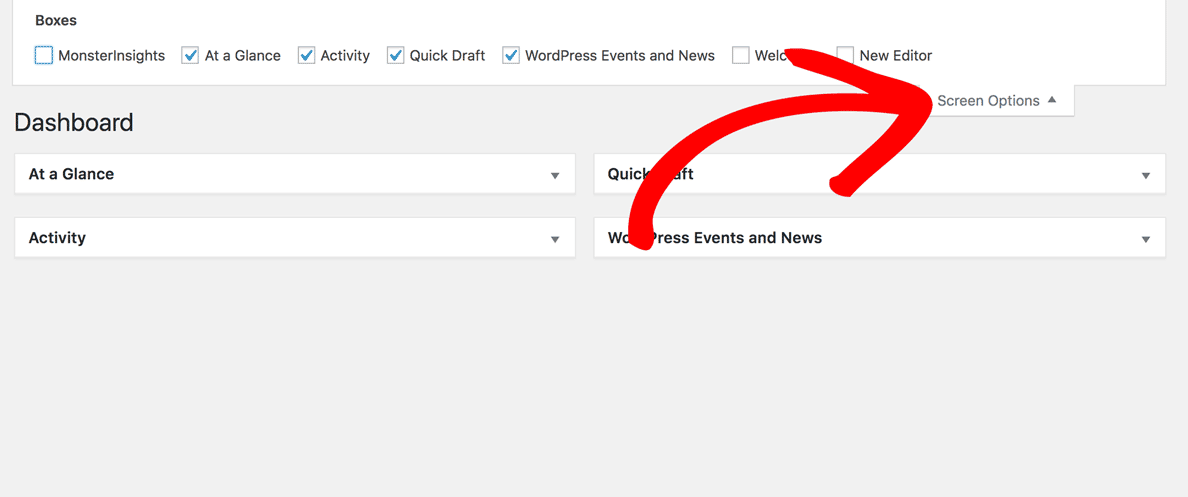Screen dimensions: 1188x497
Task: Tick the Welcome checkbox
Action: pos(740,55)
